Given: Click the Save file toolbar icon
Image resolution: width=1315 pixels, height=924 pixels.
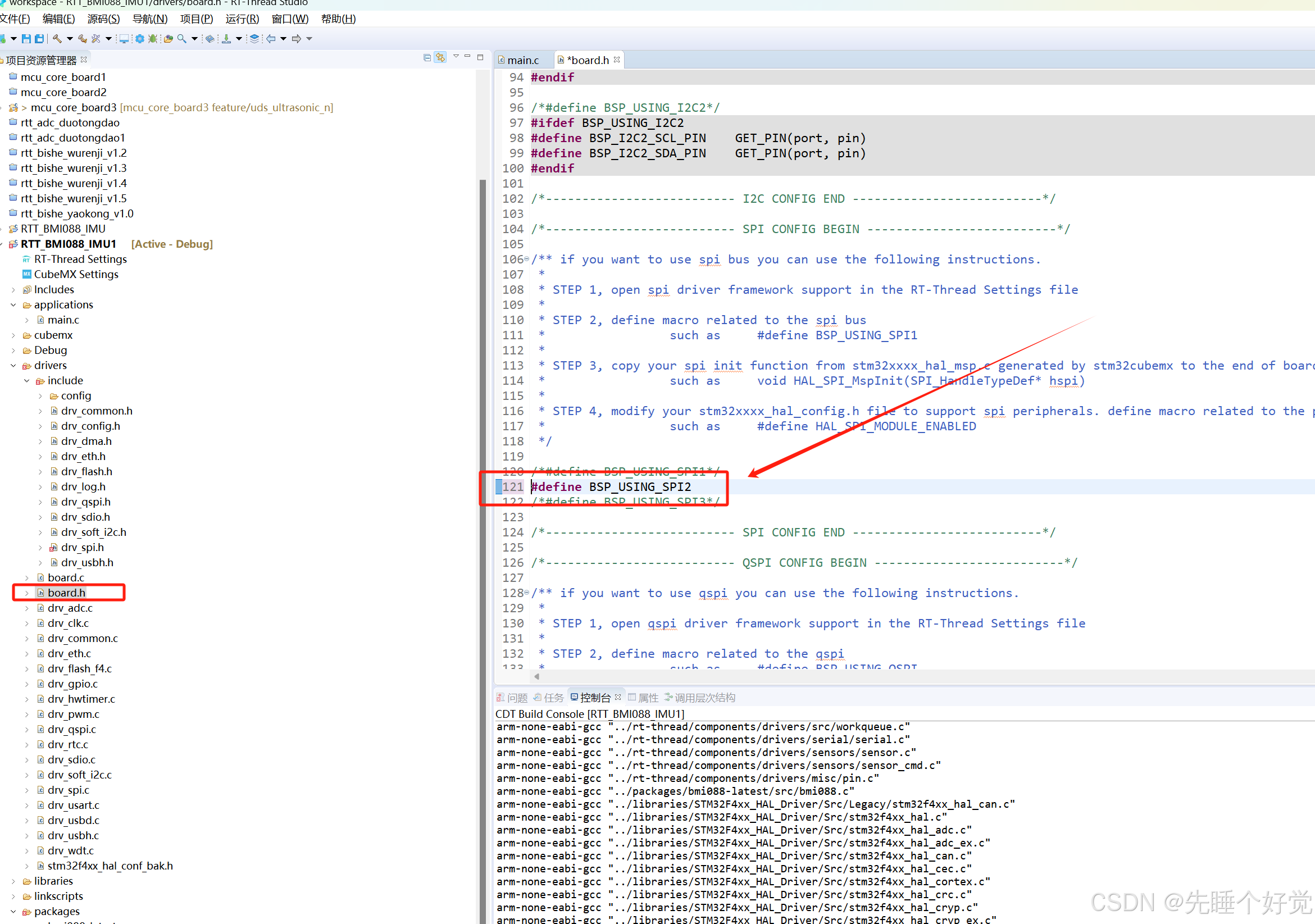Looking at the screenshot, I should pyautogui.click(x=26, y=39).
